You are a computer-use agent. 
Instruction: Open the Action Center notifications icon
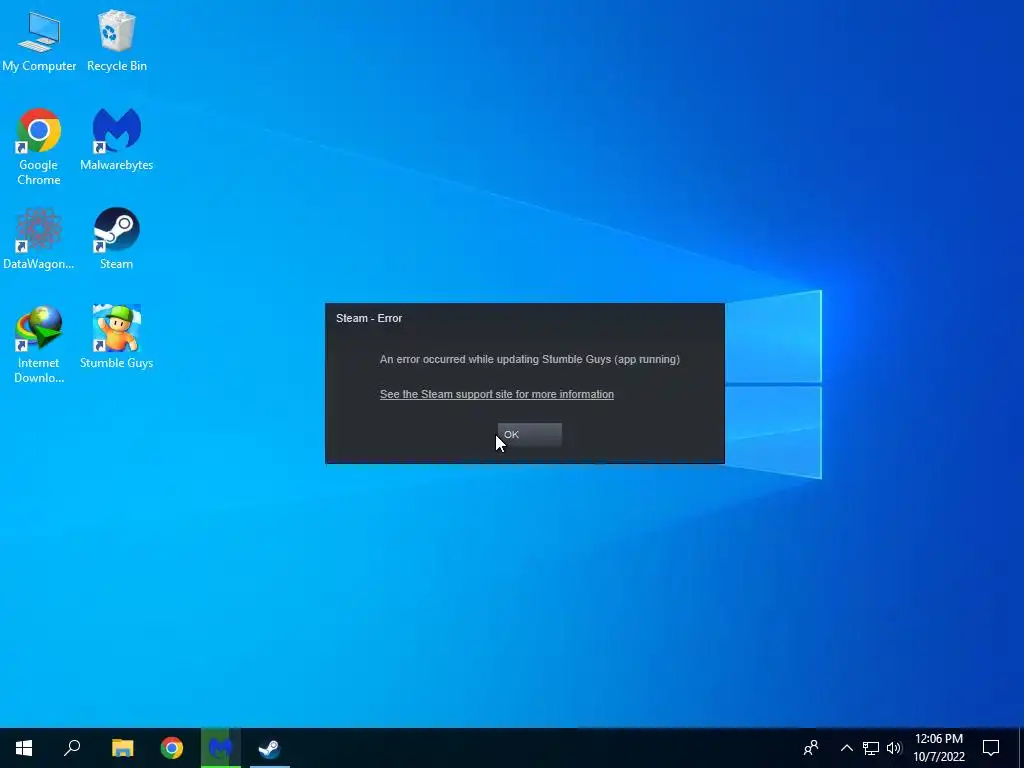(991, 748)
